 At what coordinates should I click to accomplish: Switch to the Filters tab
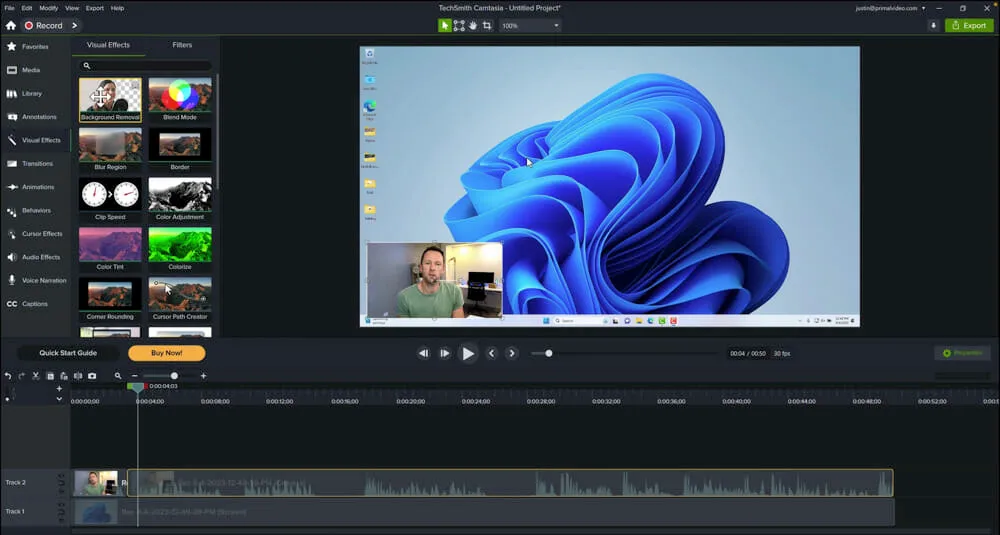click(182, 45)
